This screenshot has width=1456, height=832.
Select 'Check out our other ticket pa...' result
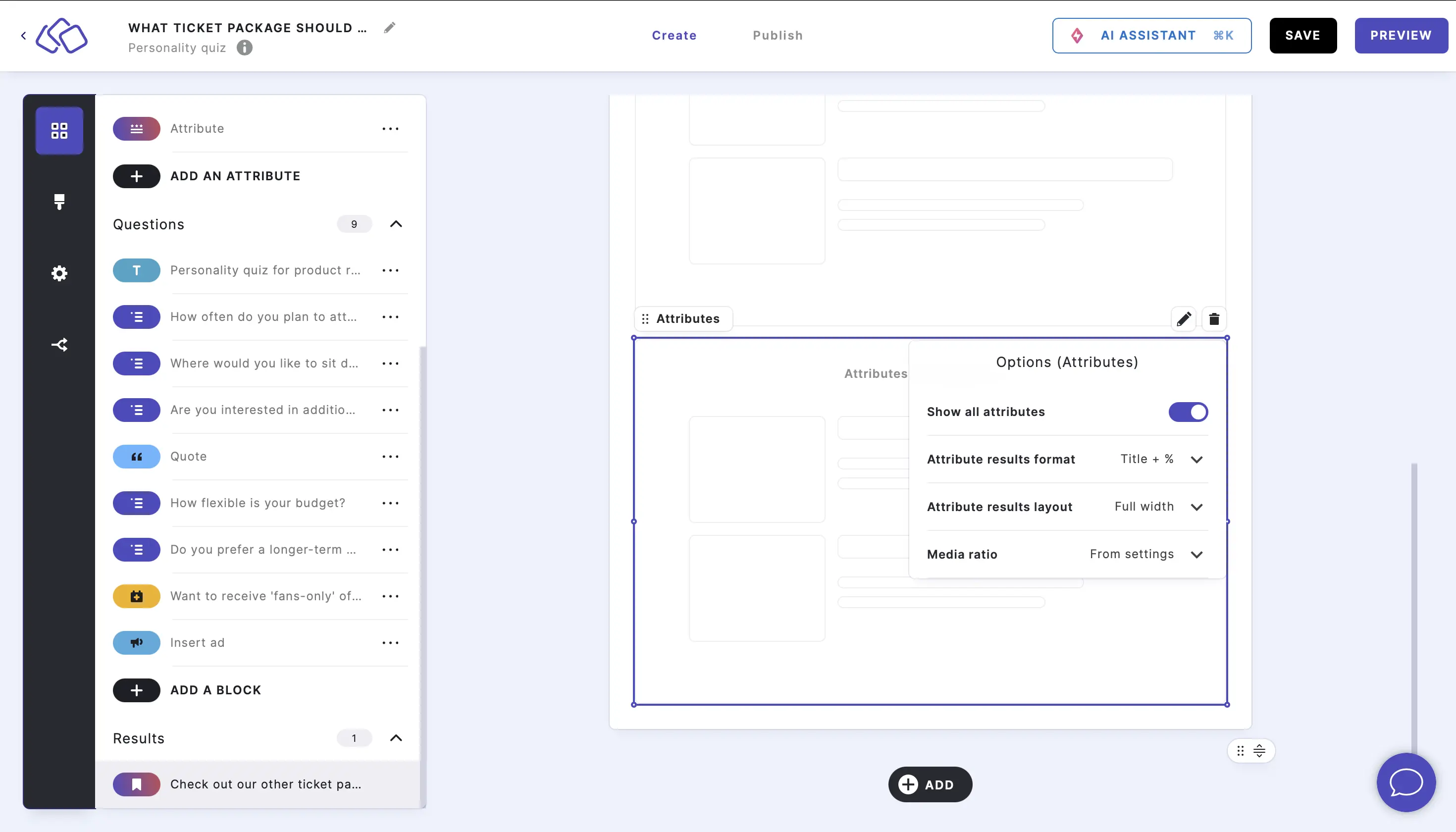(257, 784)
